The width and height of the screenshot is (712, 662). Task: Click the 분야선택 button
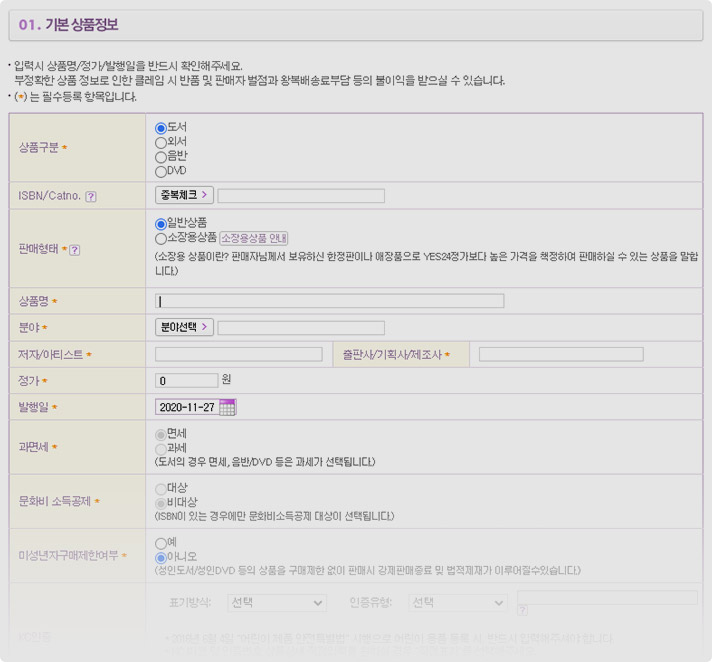pyautogui.click(x=184, y=327)
